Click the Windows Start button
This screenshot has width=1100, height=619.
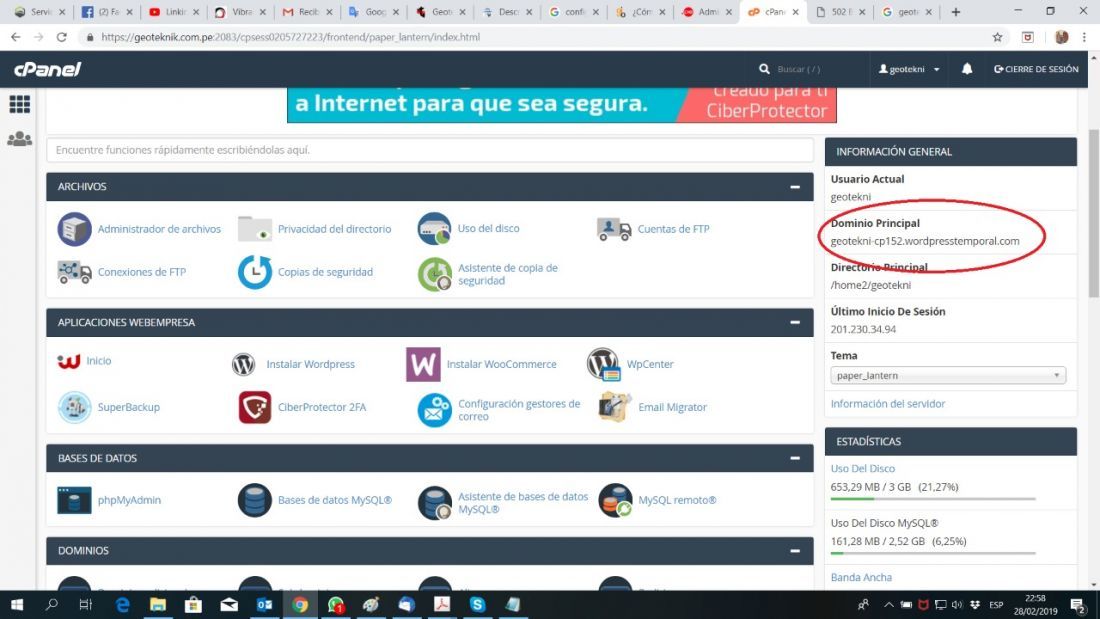17,605
